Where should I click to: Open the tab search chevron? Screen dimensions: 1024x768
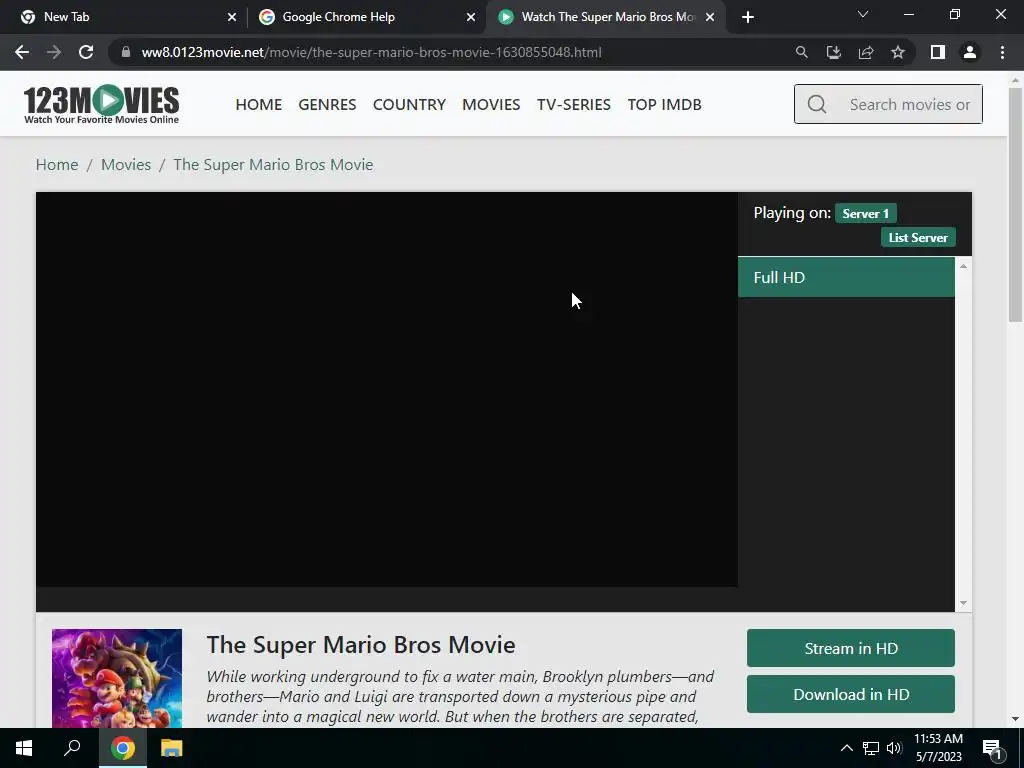[863, 14]
